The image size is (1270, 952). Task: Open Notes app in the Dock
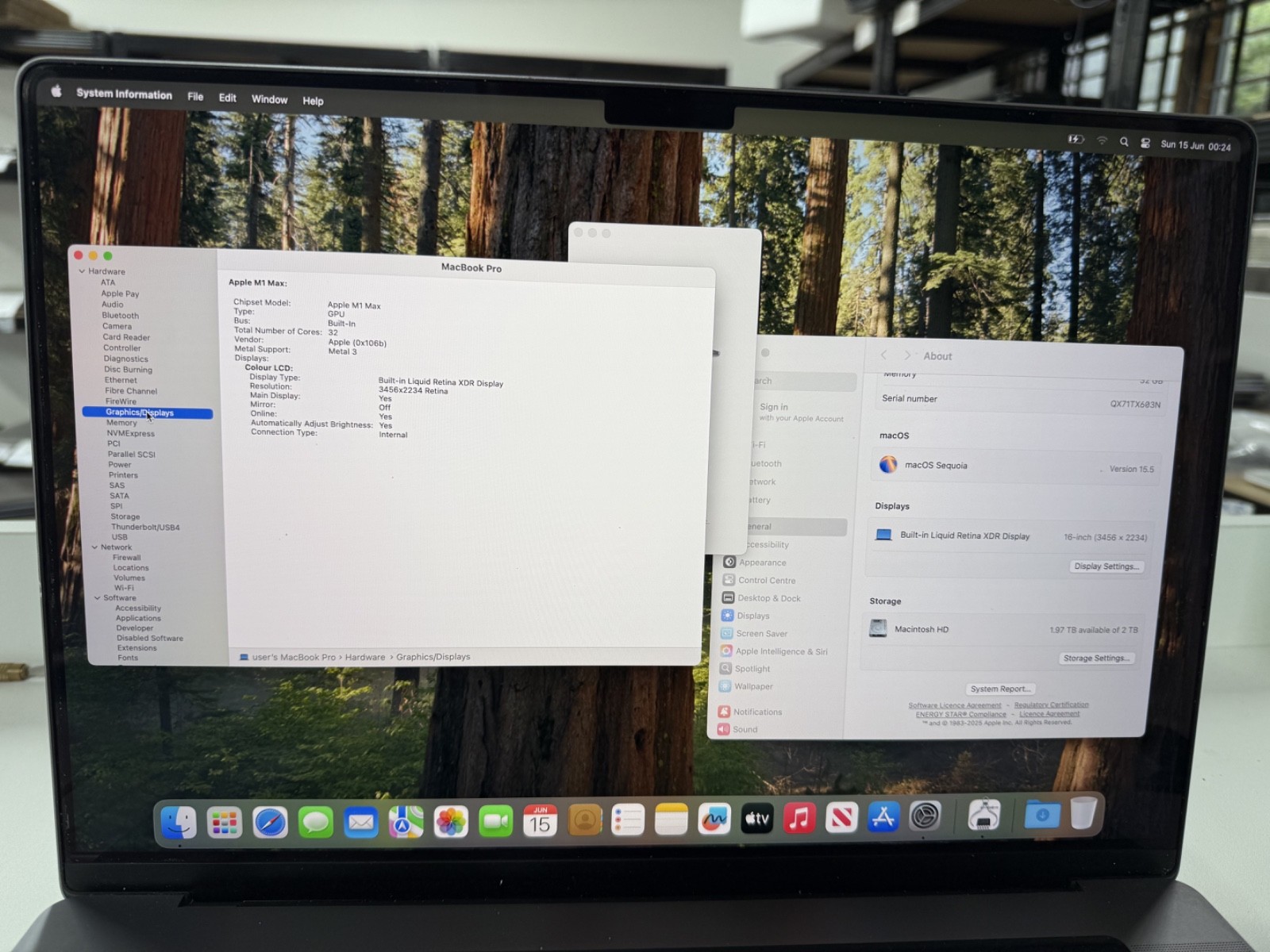point(672,820)
